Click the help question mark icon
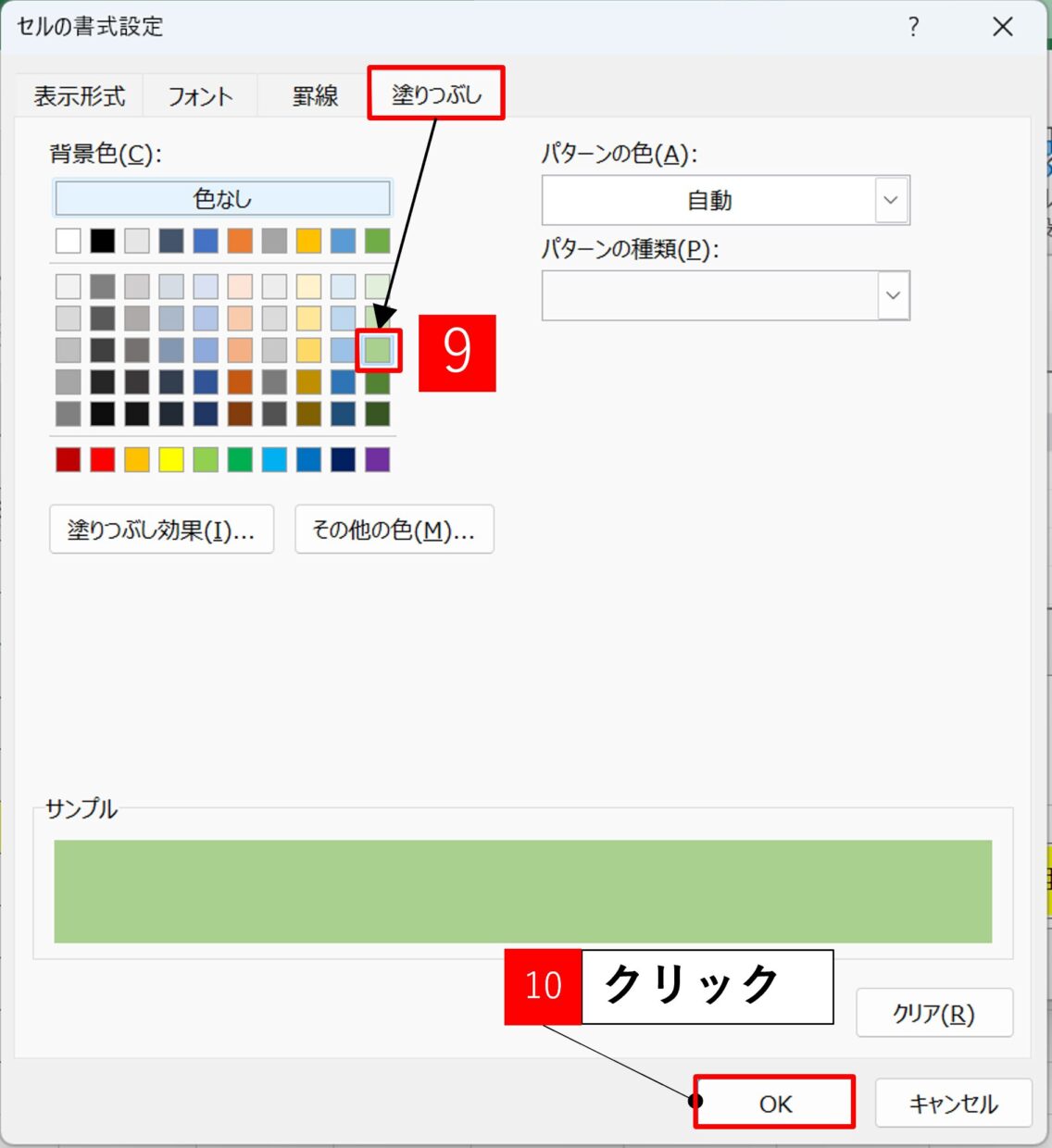Image resolution: width=1052 pixels, height=1148 pixels. tap(913, 27)
